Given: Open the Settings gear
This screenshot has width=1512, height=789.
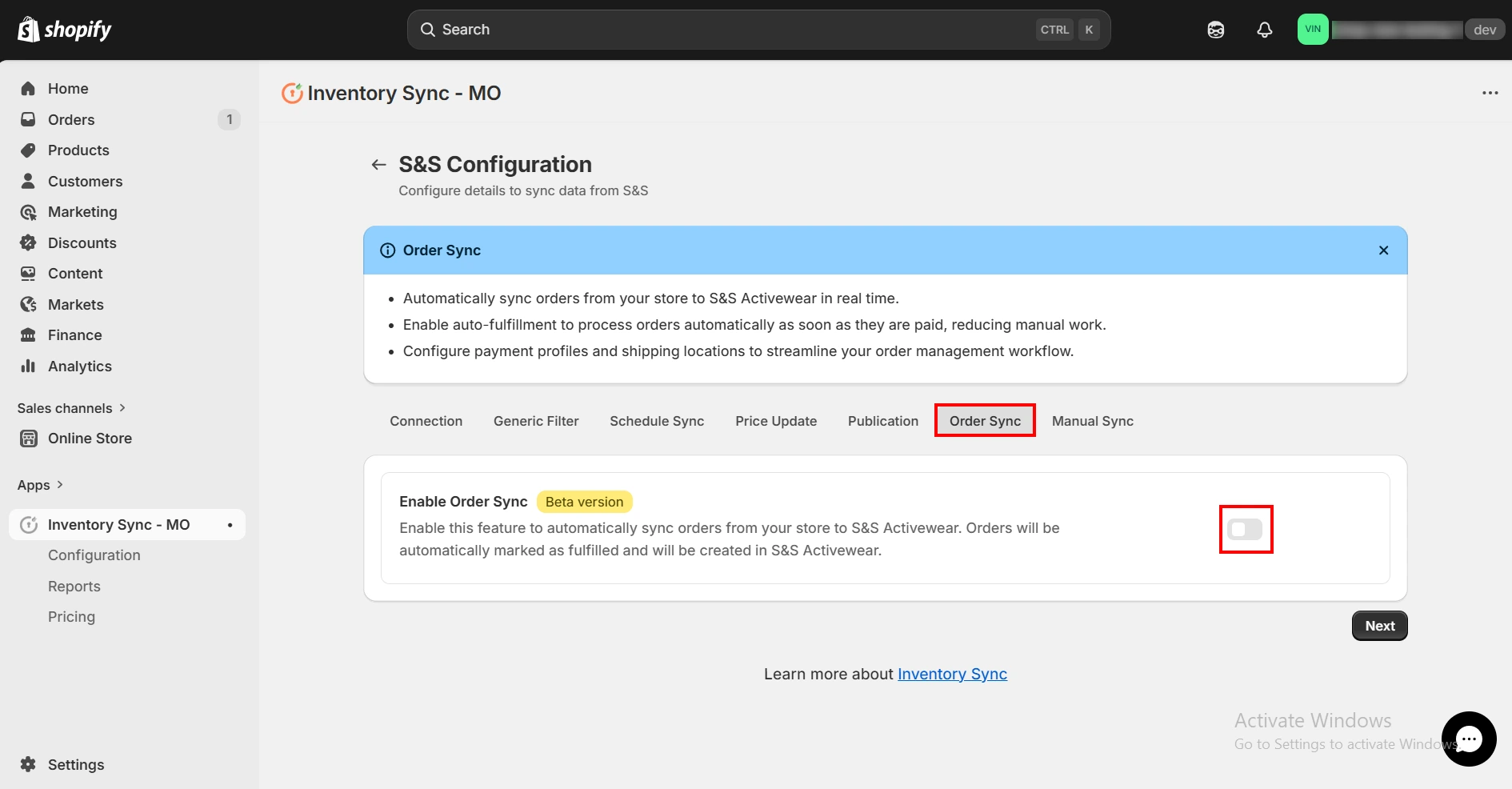Looking at the screenshot, I should tap(26, 764).
